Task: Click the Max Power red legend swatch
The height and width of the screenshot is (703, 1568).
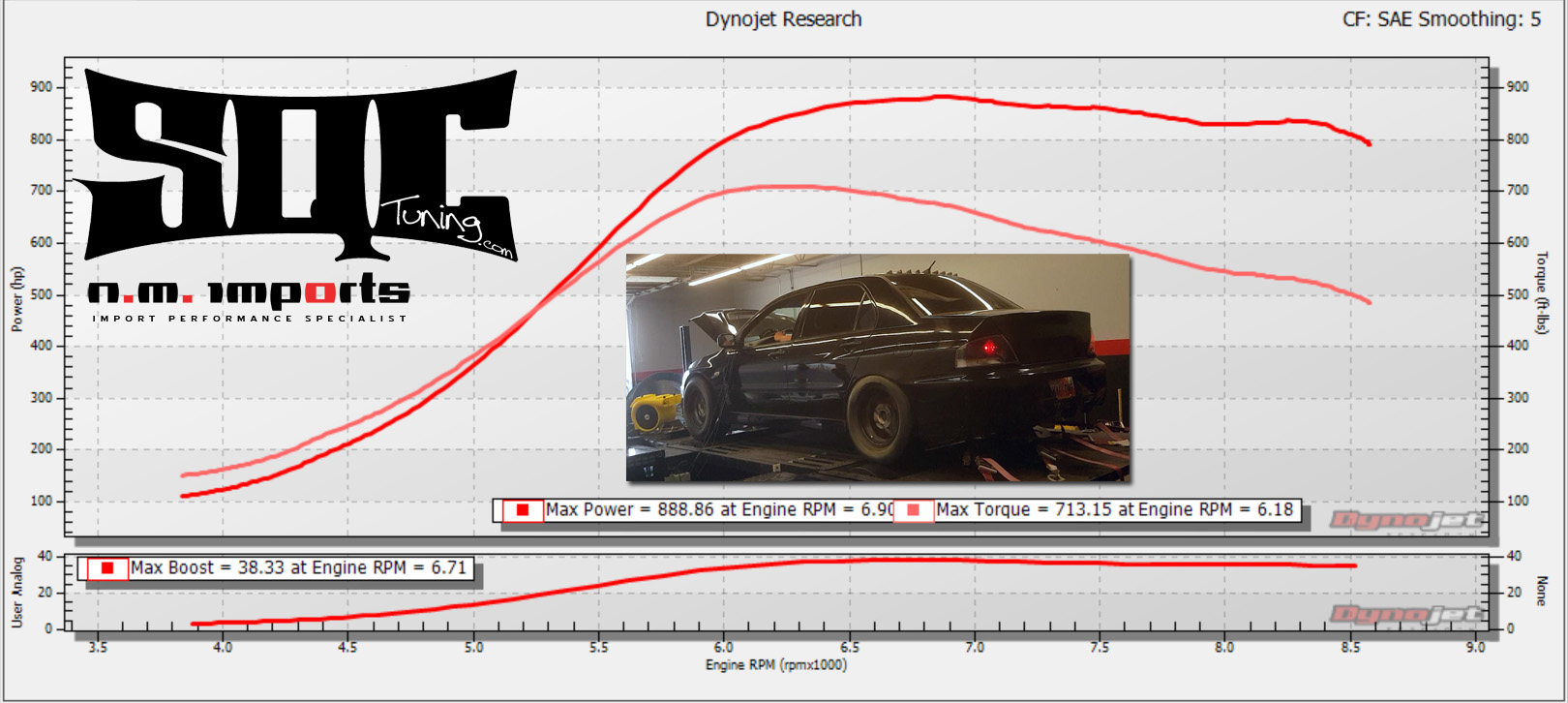Action: [523, 509]
